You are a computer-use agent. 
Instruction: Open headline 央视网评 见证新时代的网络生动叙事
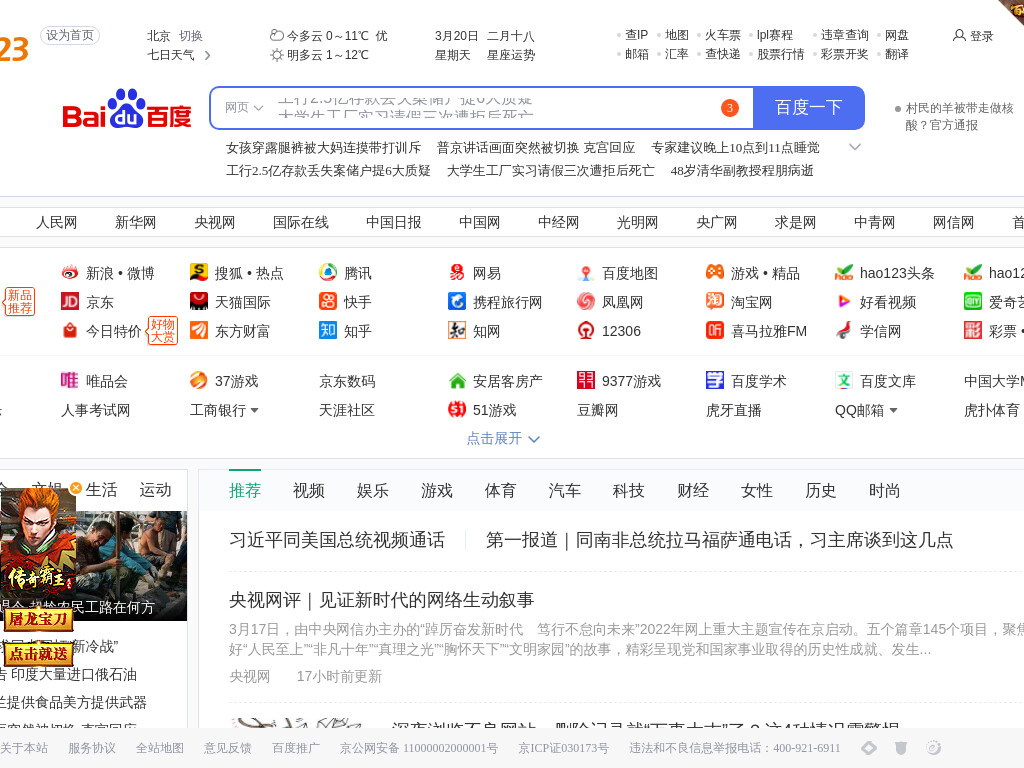[381, 600]
